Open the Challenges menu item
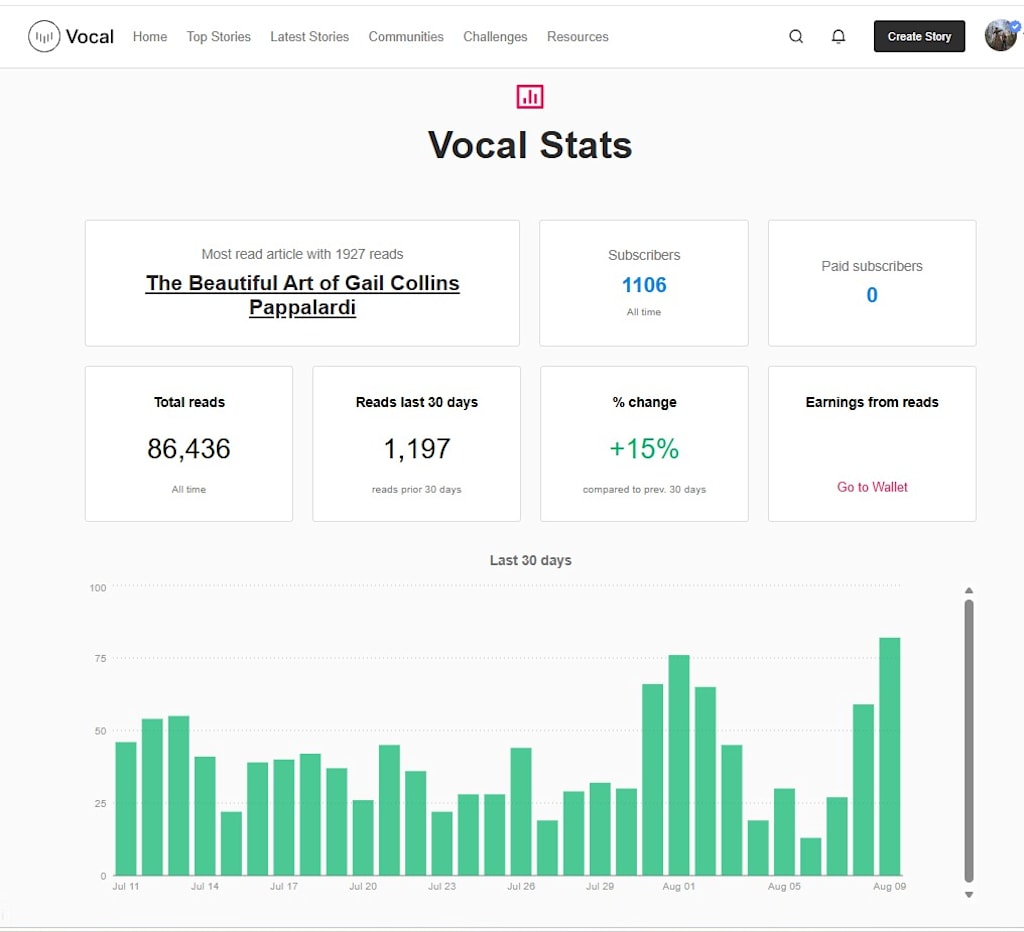The image size is (1024, 932). [x=495, y=37]
